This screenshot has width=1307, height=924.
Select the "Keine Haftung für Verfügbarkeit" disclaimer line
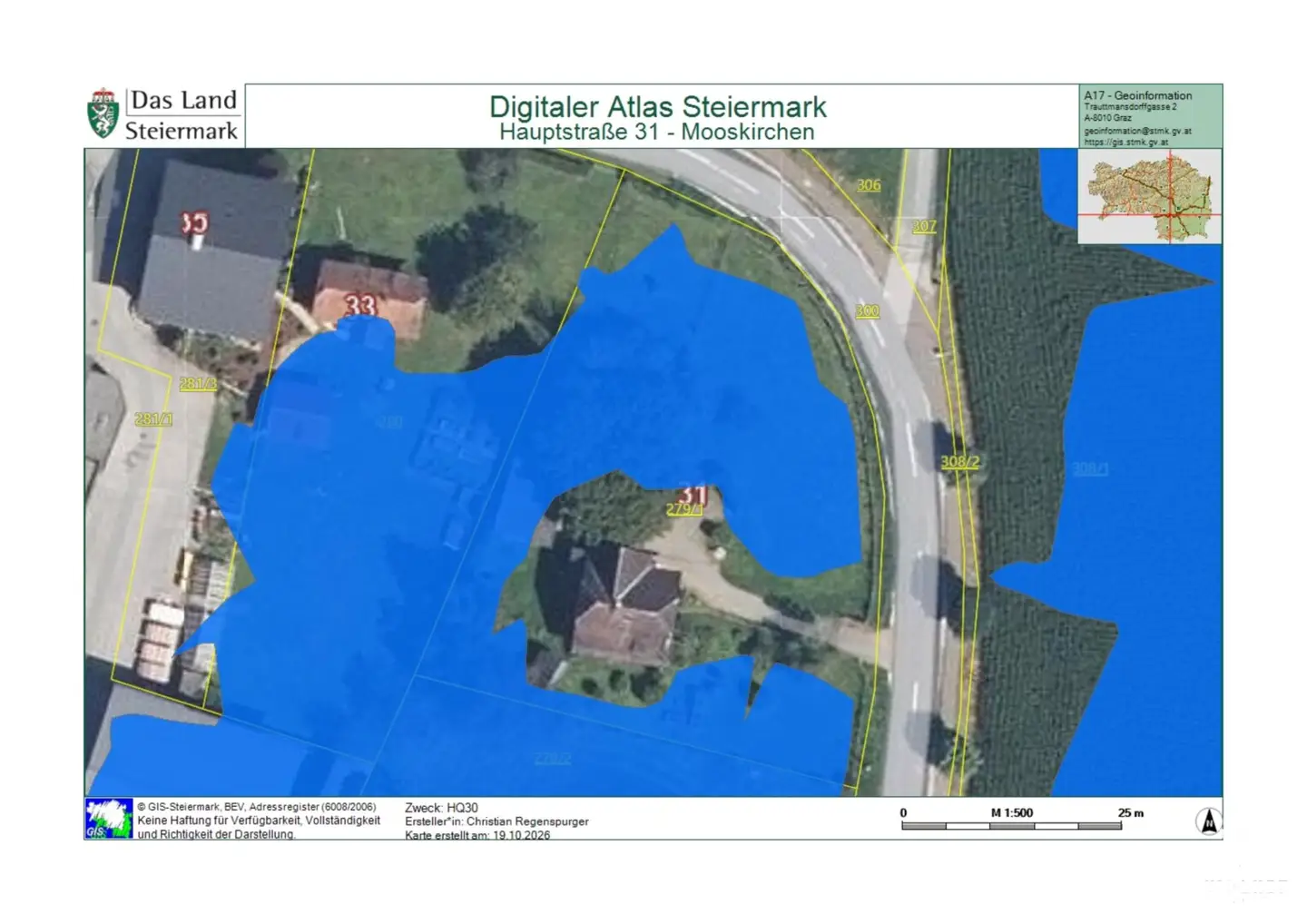pos(259,821)
